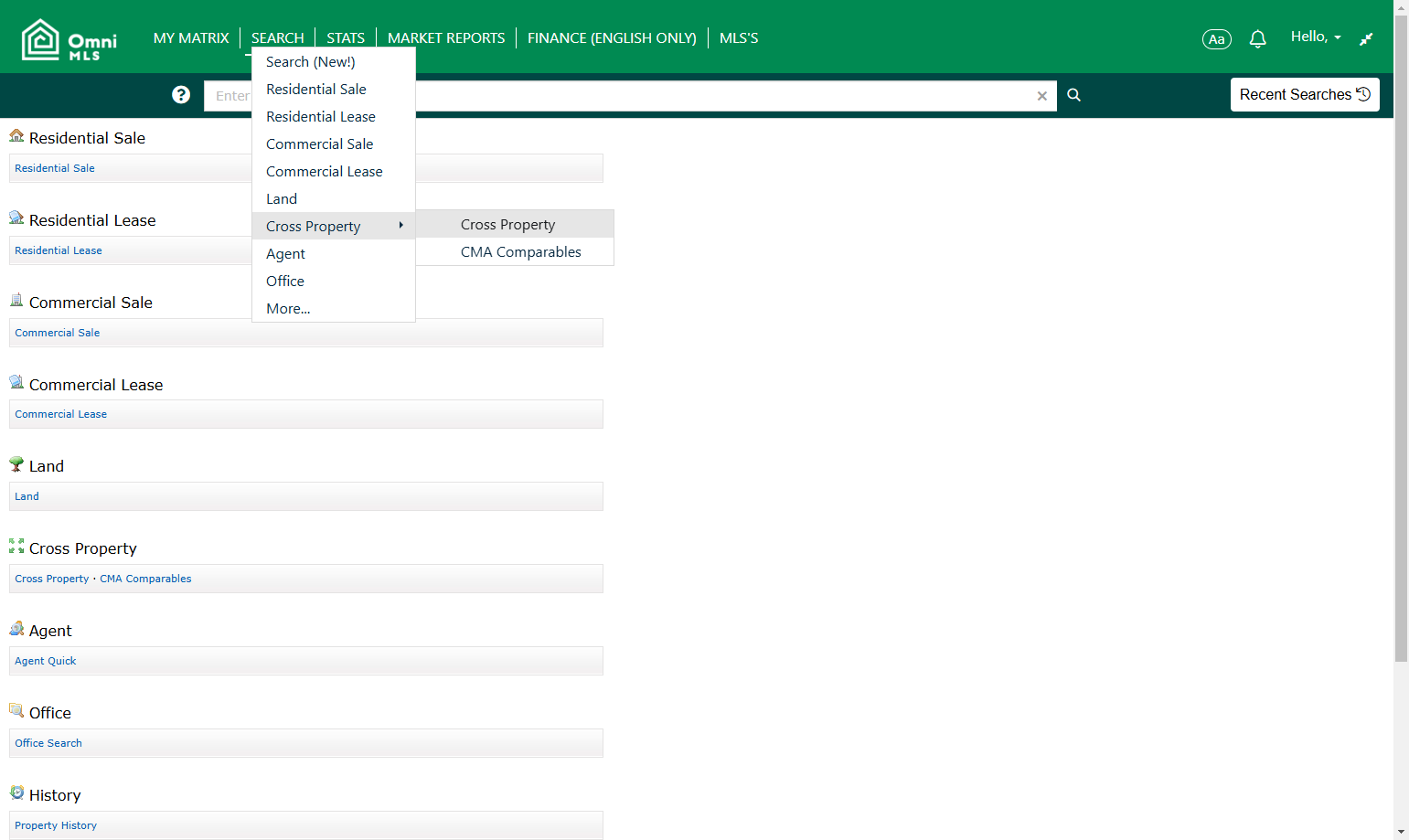Screen dimensions: 1409x840
Task: Select More... in the Search dropdown
Action: (334, 309)
